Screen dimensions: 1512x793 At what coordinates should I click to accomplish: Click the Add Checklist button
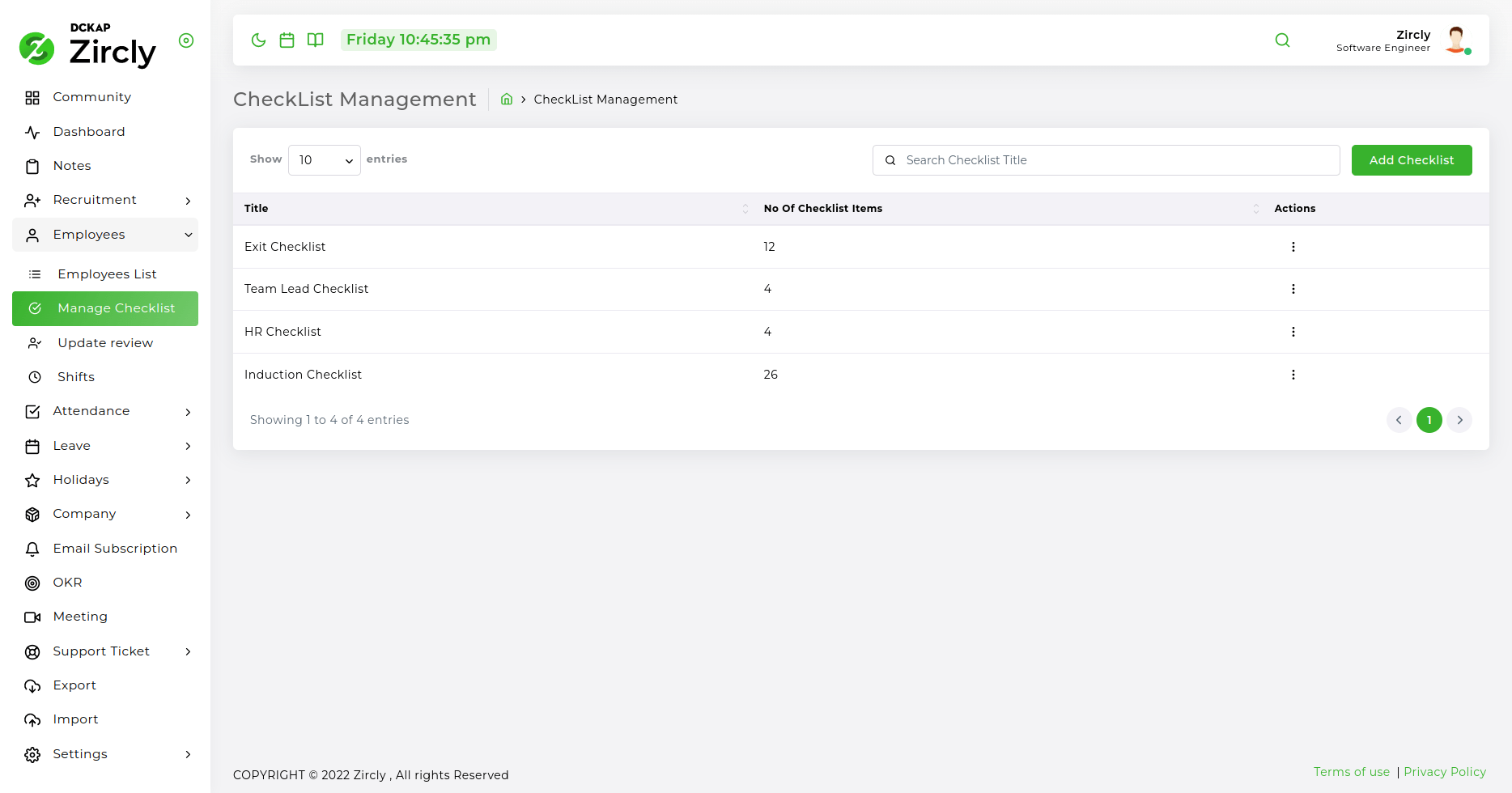click(x=1411, y=160)
